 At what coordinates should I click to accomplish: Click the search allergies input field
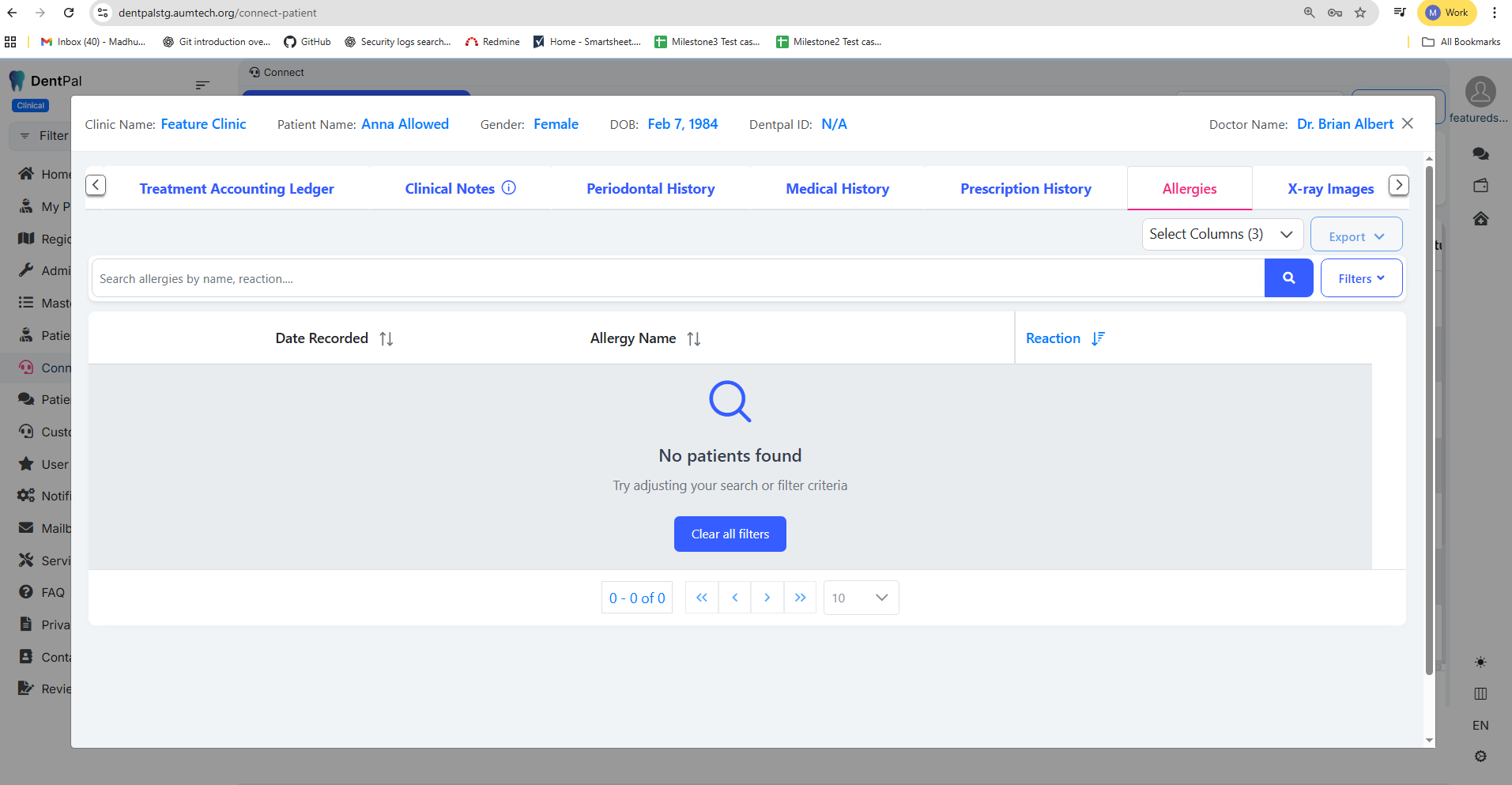click(x=677, y=279)
